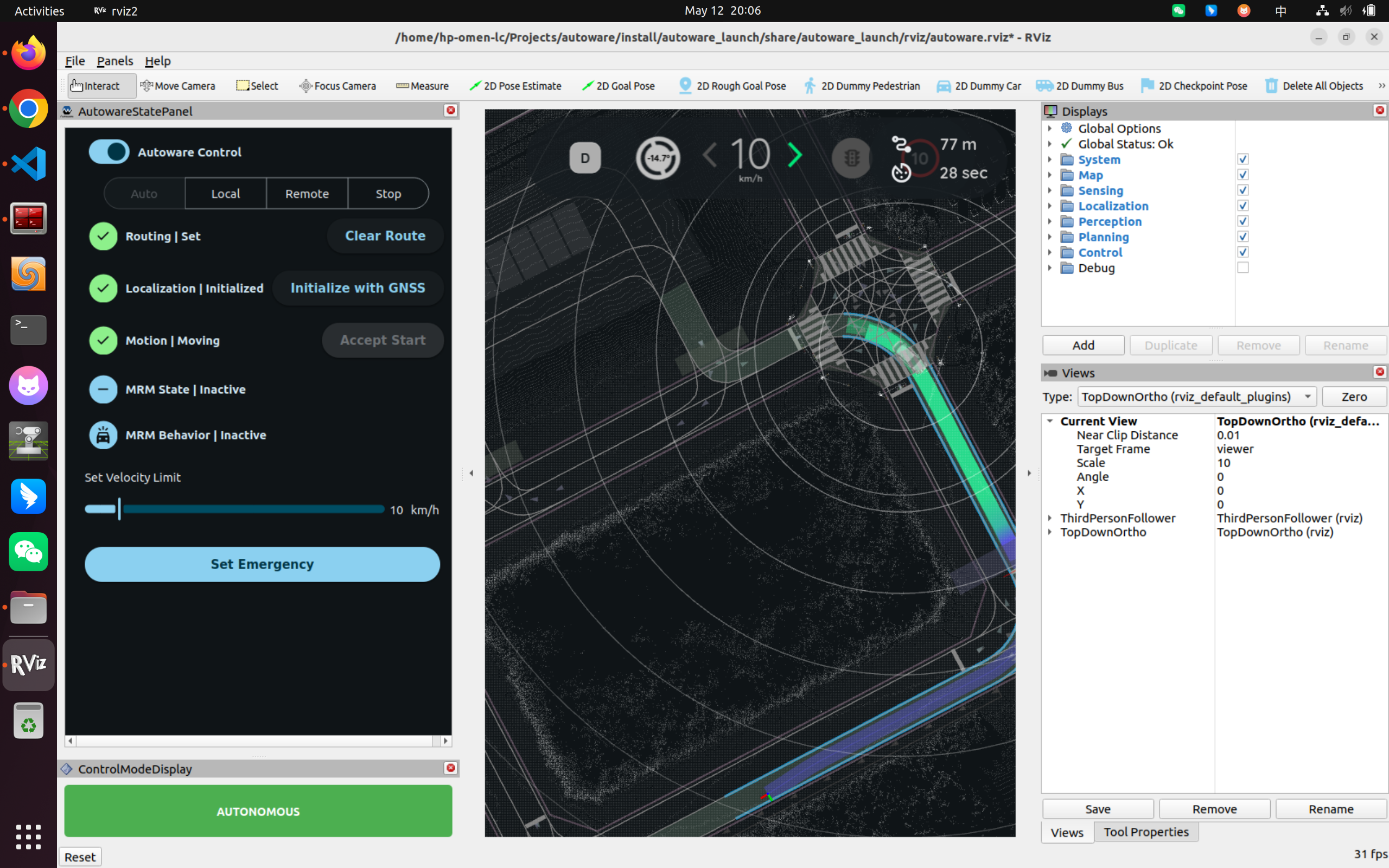Expand the Planning display group
The image size is (1389, 868).
(1050, 237)
